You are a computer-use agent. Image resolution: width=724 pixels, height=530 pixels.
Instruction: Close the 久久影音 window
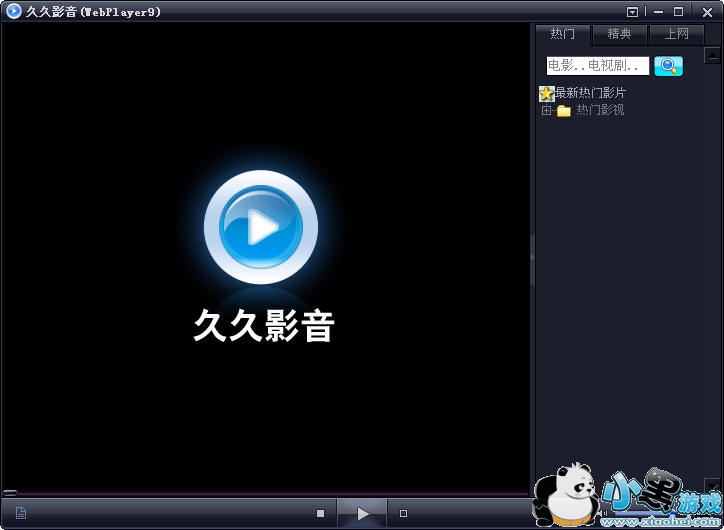point(707,12)
